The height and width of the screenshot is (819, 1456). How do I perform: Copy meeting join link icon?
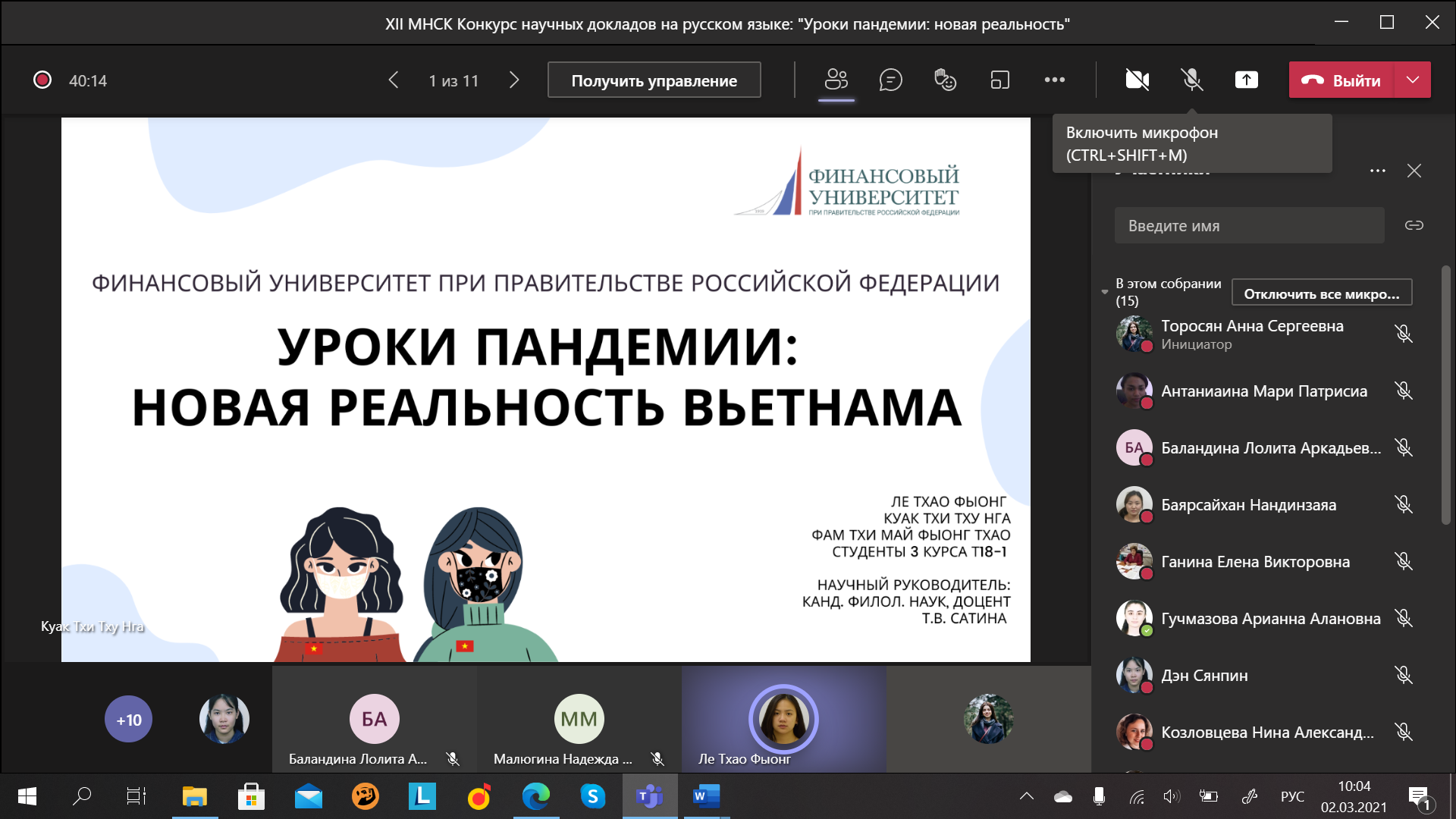1414,225
